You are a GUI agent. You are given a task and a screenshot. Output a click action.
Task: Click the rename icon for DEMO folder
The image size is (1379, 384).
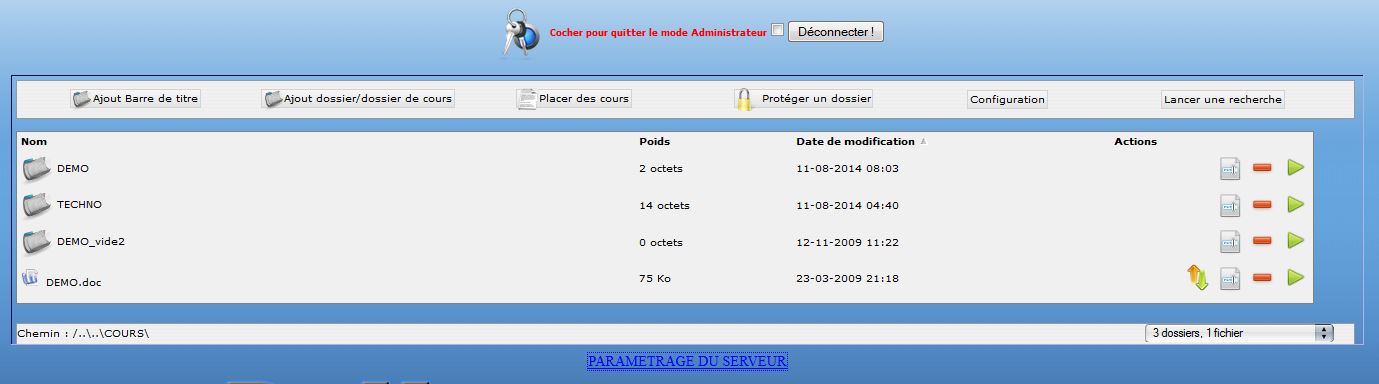[x=1230, y=168]
